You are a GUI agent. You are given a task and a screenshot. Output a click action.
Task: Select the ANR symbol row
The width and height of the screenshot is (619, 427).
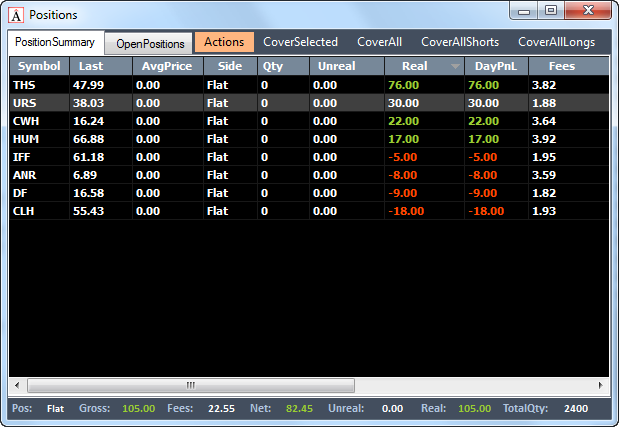[x=309, y=175]
